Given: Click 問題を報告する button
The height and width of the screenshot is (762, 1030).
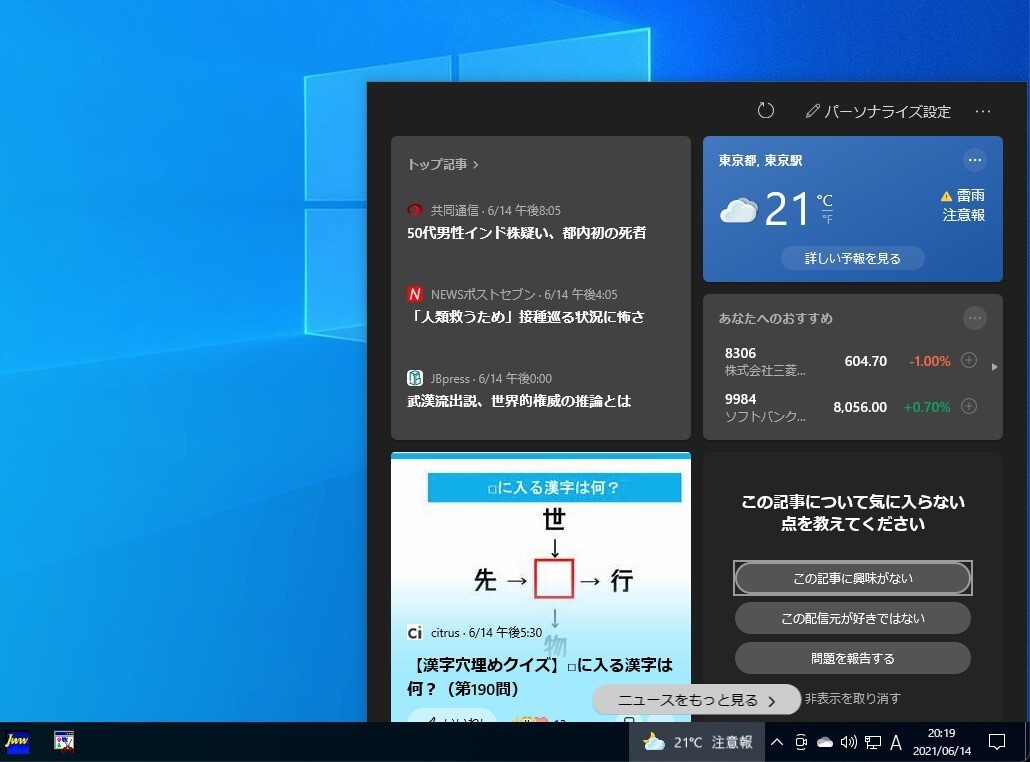Looking at the screenshot, I should [x=852, y=658].
